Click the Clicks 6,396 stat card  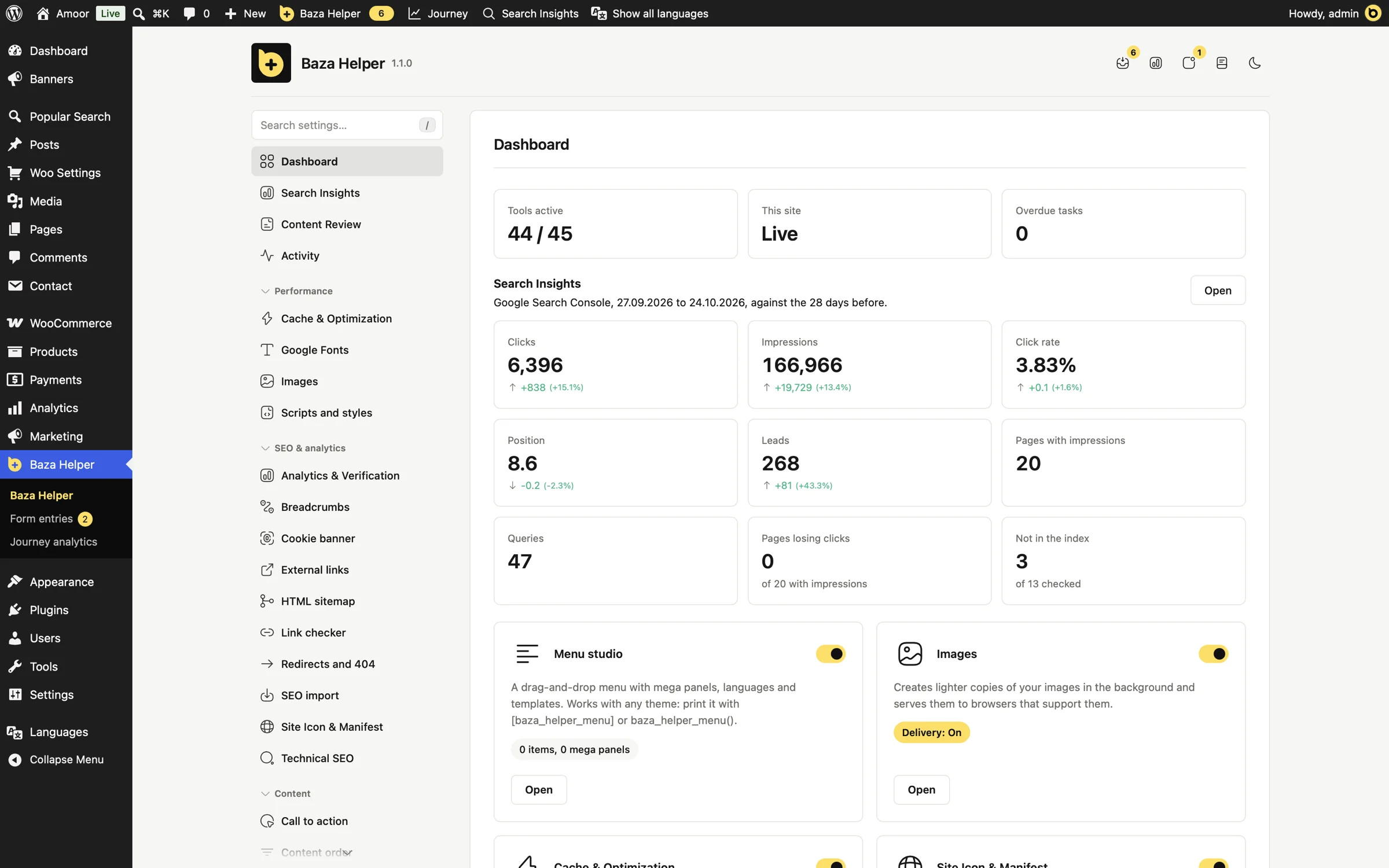click(x=615, y=365)
